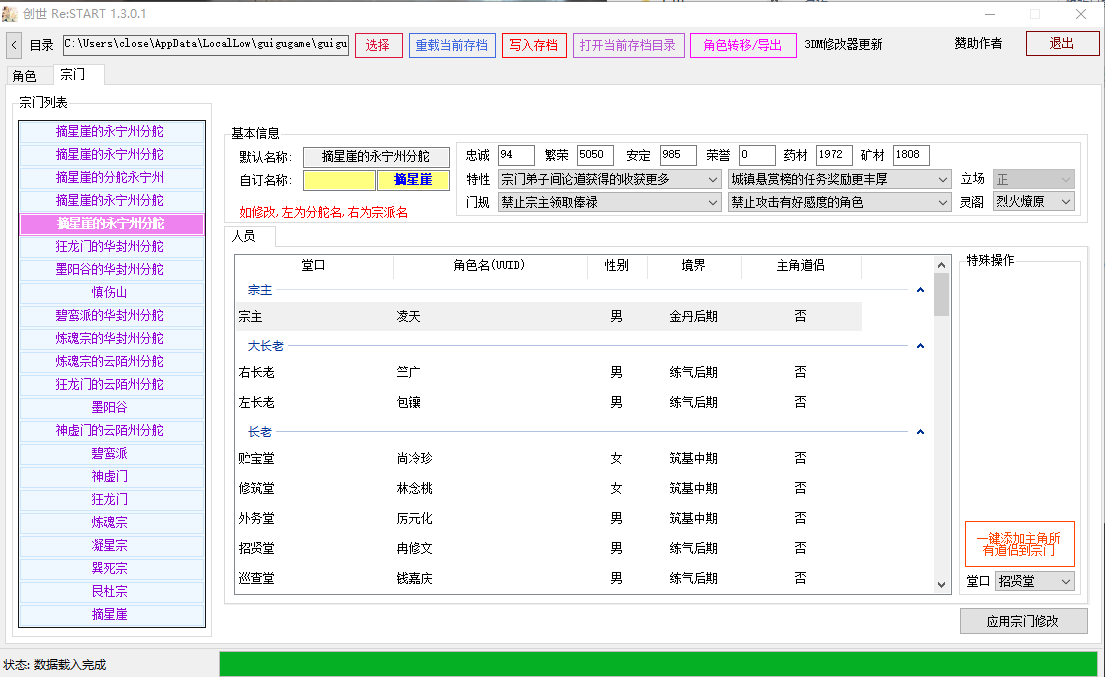Image resolution: width=1105 pixels, height=677 pixels.
Task: Click the 矿材 value field 1808
Action: (x=911, y=155)
